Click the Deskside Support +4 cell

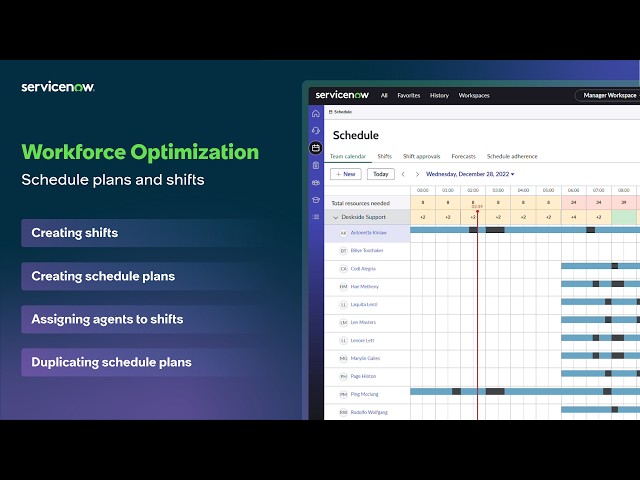point(573,217)
